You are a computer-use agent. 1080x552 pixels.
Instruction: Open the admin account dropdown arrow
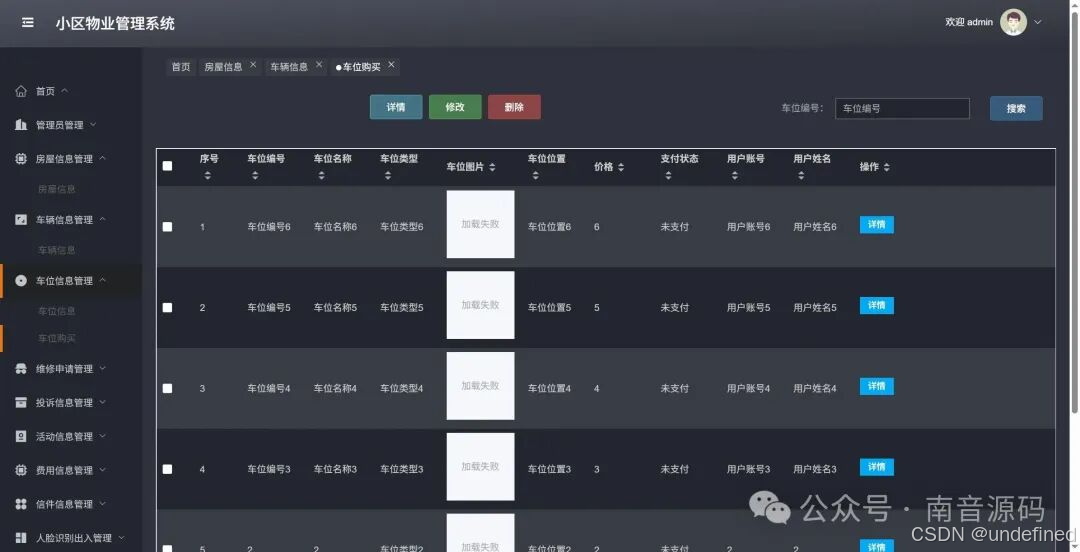coord(1037,22)
